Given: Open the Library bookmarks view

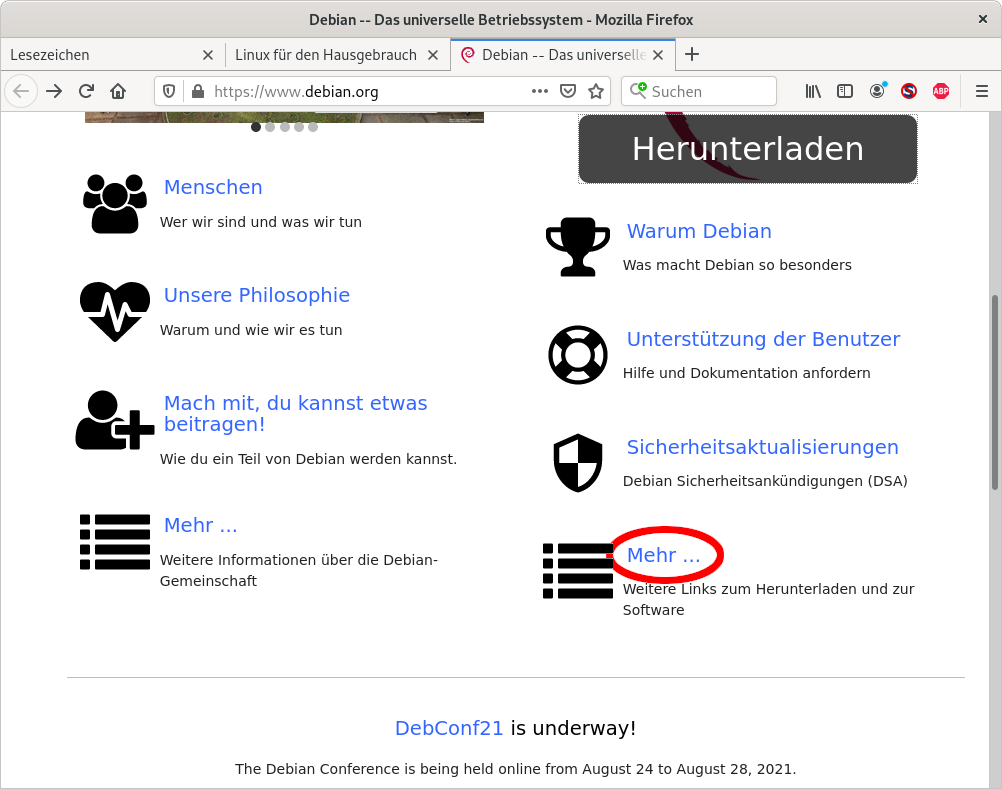Looking at the screenshot, I should (x=813, y=91).
